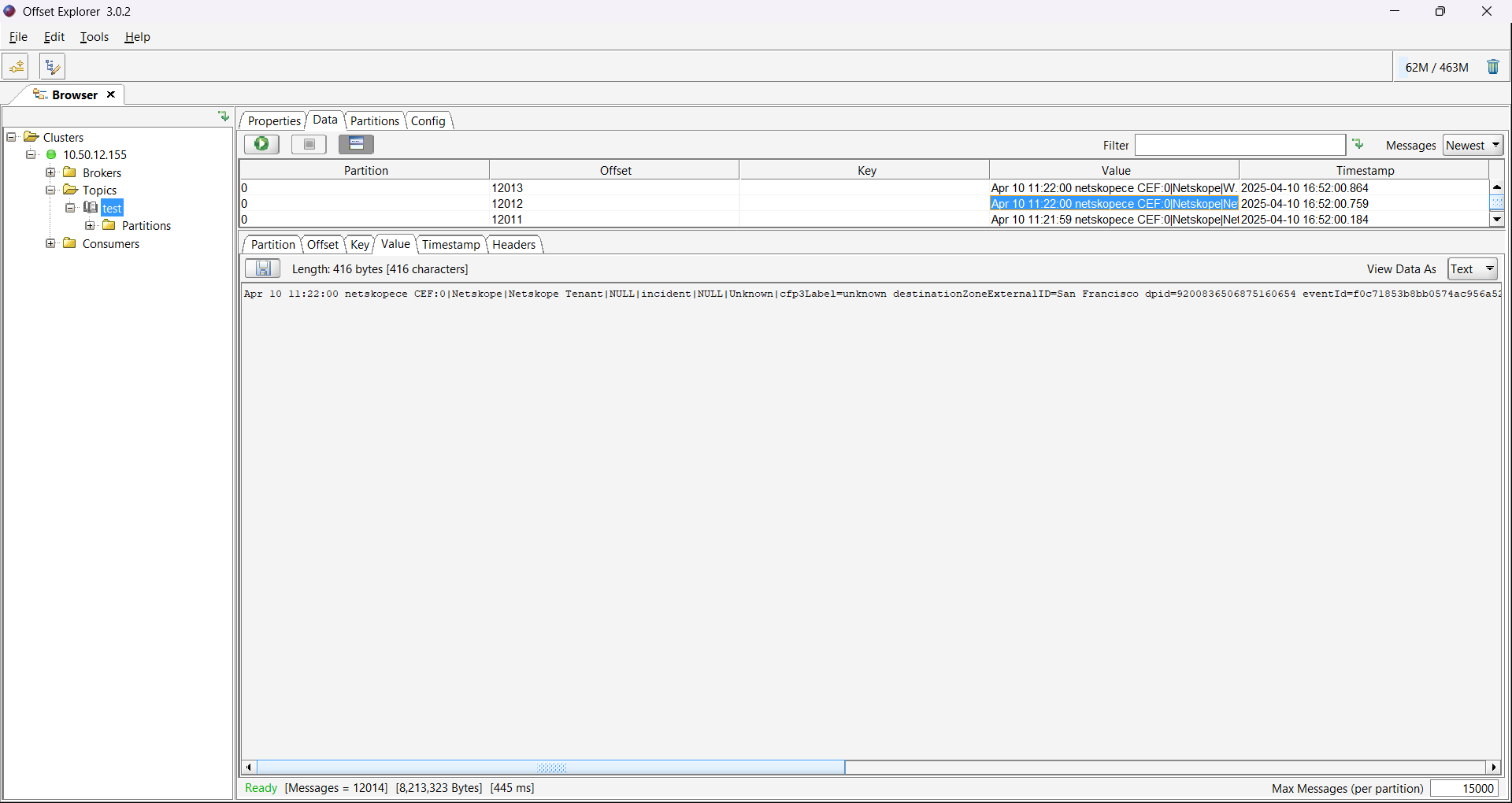Click the Max Messages input field
Screen dimensions: 1512x803
1465,788
